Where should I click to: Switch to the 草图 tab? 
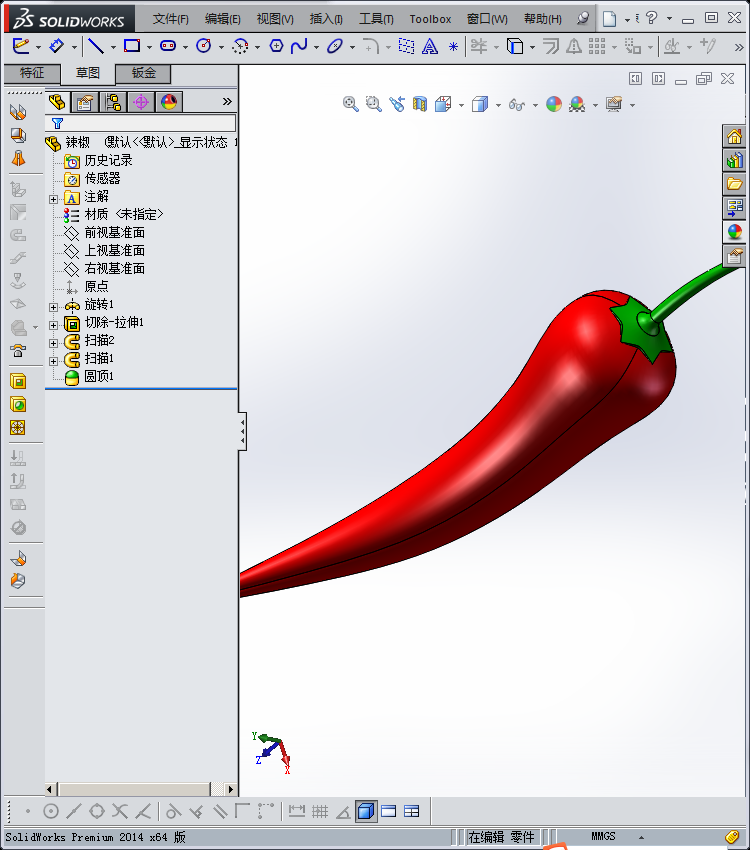point(87,73)
